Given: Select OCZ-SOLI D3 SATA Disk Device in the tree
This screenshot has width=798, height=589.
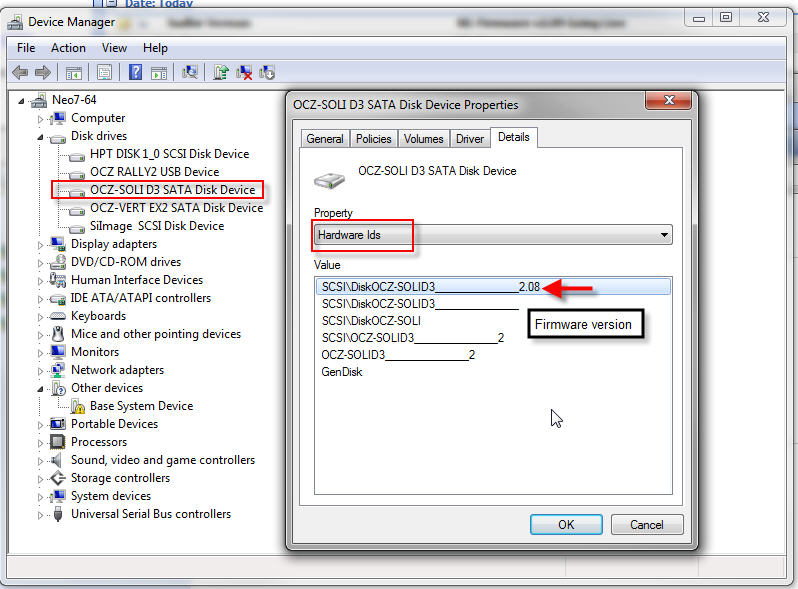Looking at the screenshot, I should coord(173,190).
